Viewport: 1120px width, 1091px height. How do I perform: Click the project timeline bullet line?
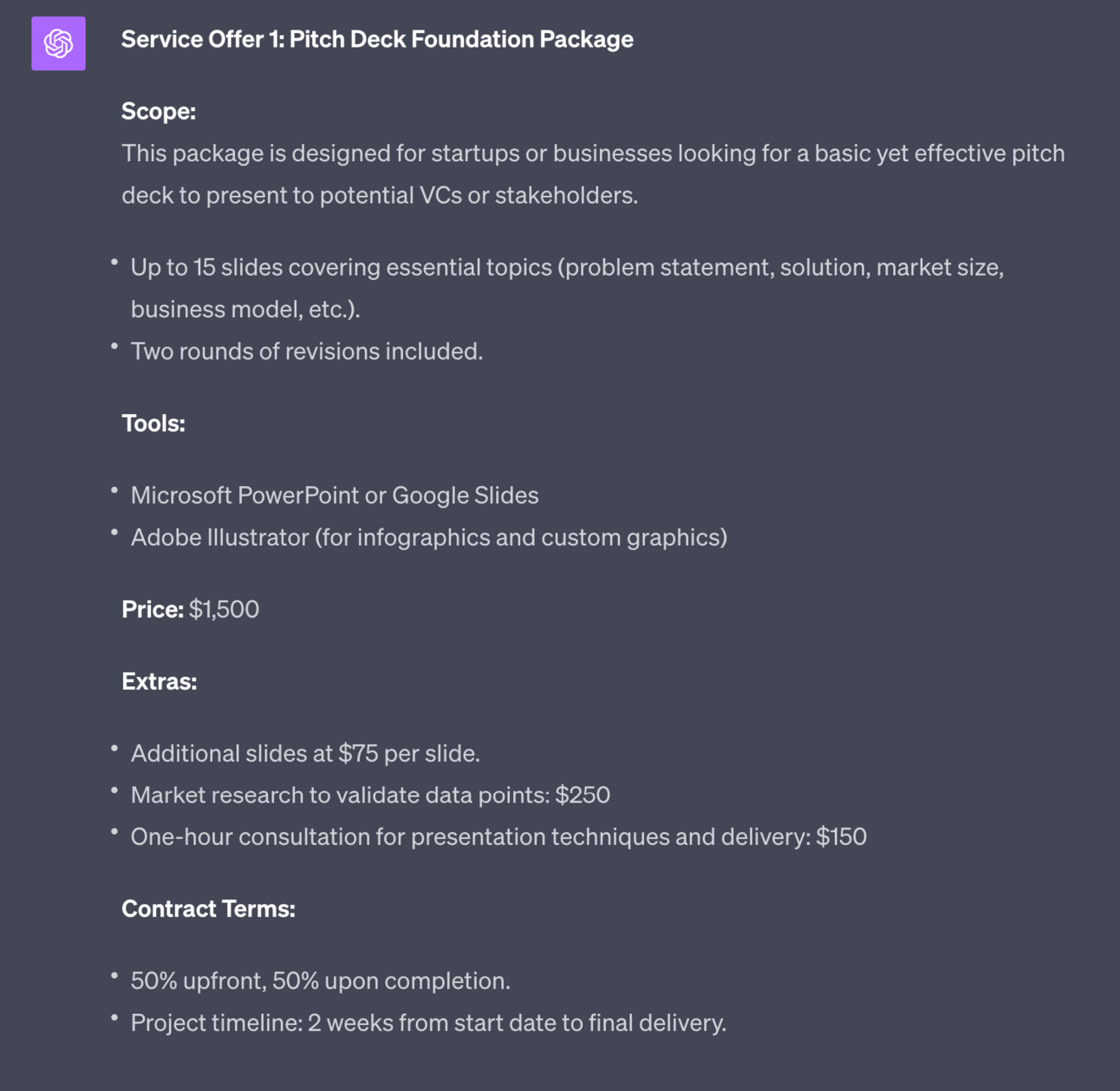point(428,1023)
